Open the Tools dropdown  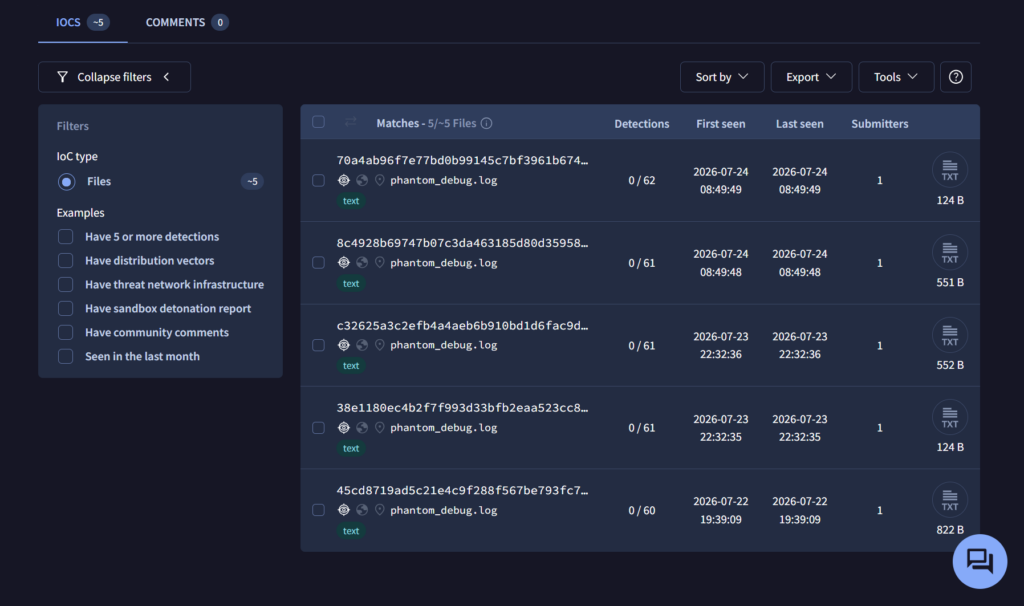tap(896, 77)
